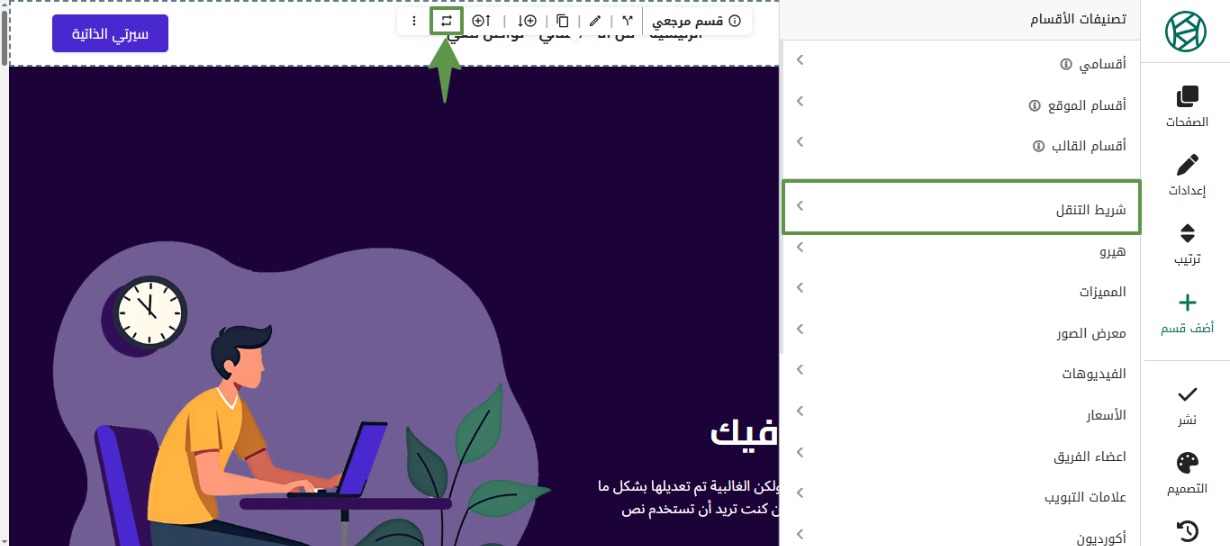
Task: Click the swap section icon in the toolbar
Action: point(446,21)
